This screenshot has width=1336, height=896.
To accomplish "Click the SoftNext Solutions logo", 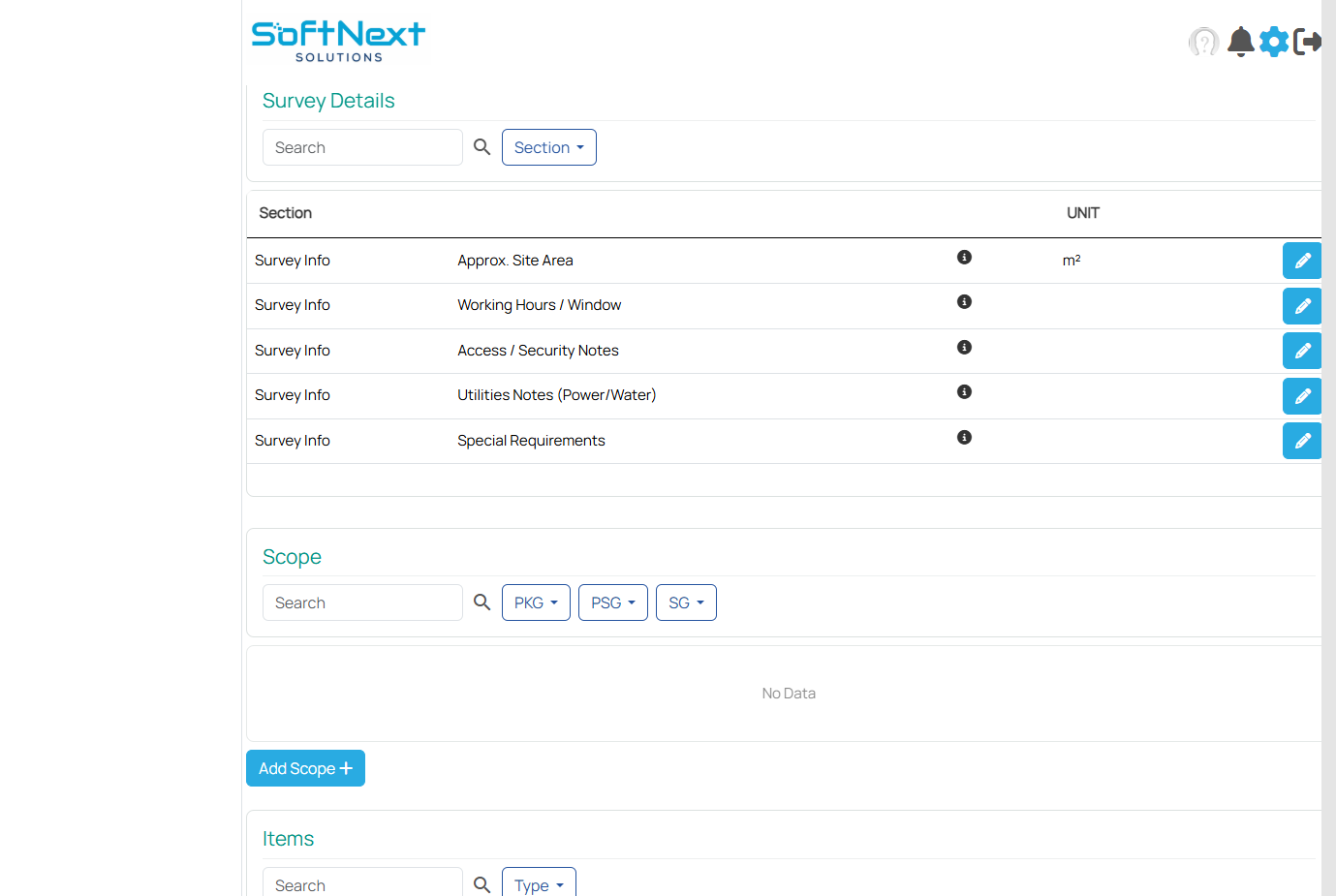I will (338, 39).
